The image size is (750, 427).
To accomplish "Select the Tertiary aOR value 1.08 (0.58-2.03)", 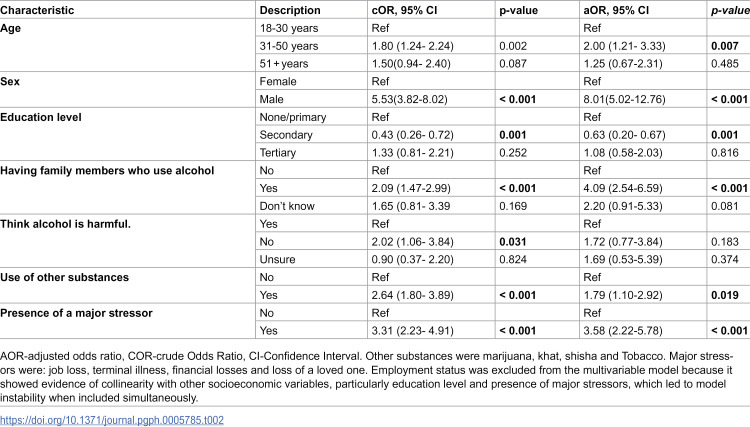I will pyautogui.click(x=623, y=153).
